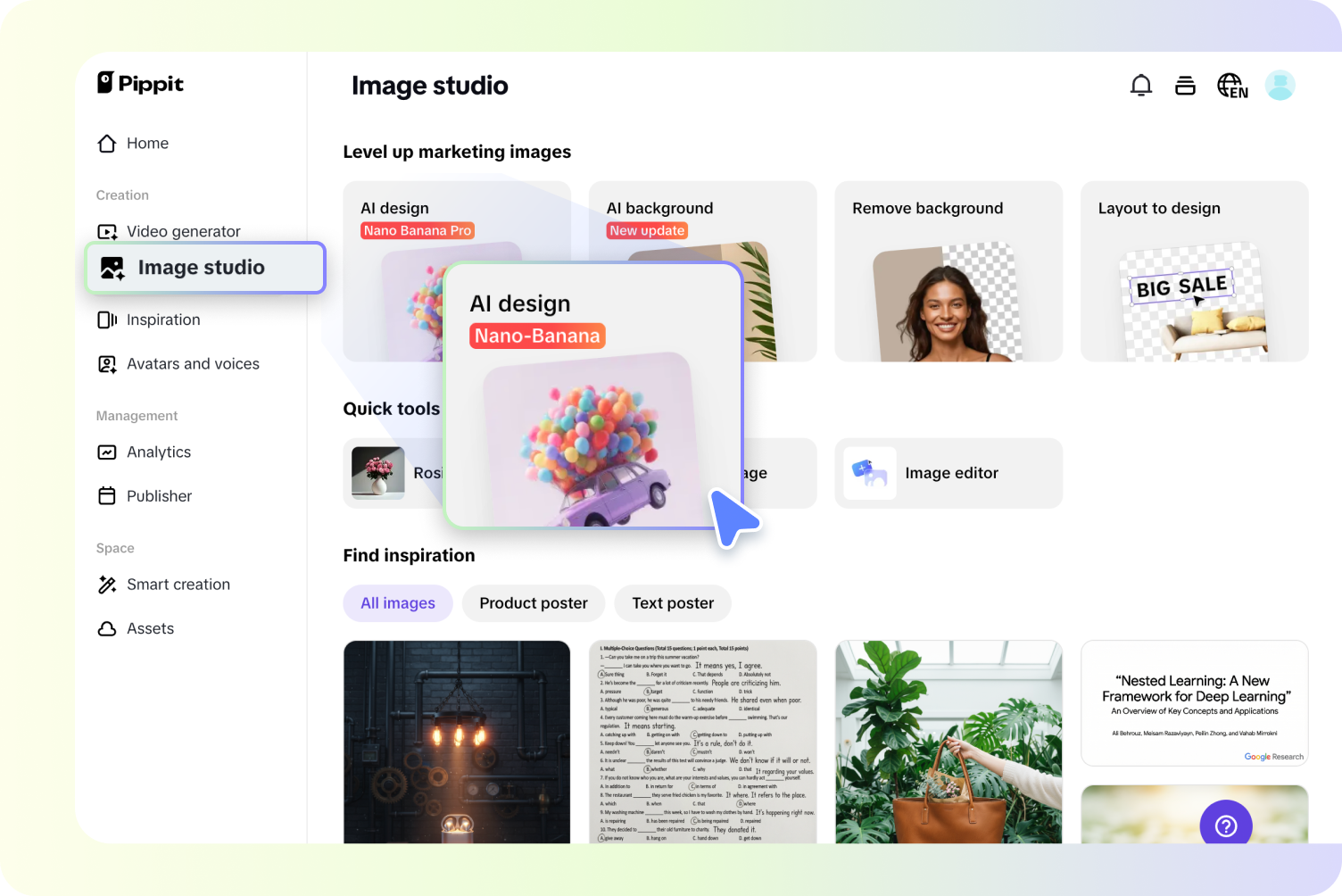Select the Text poster filter

(x=673, y=603)
